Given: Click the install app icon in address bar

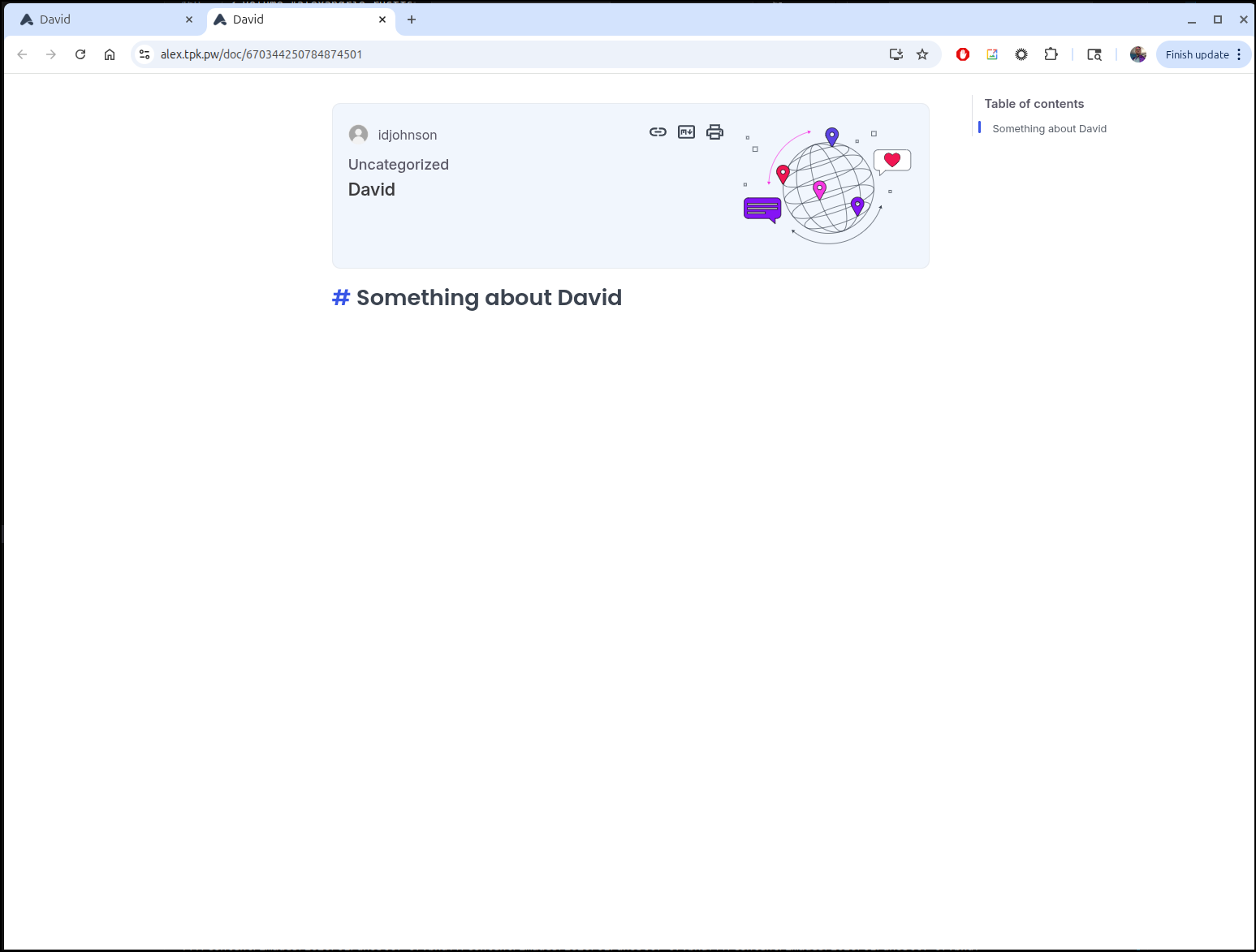Looking at the screenshot, I should pos(896,54).
